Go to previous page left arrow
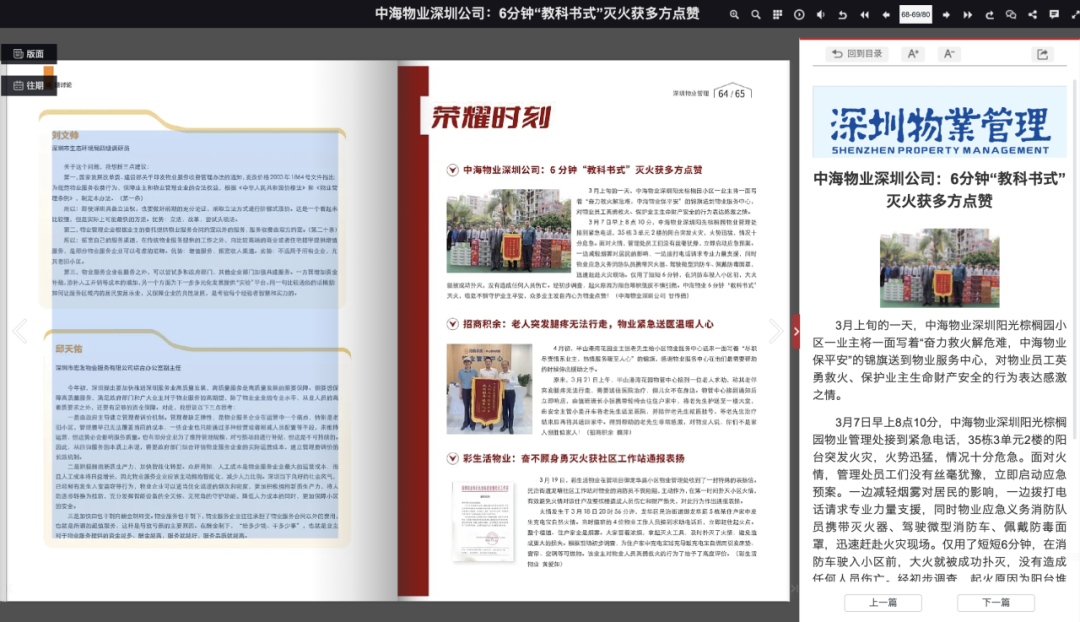This screenshot has width=1080, height=622. pos(886,14)
